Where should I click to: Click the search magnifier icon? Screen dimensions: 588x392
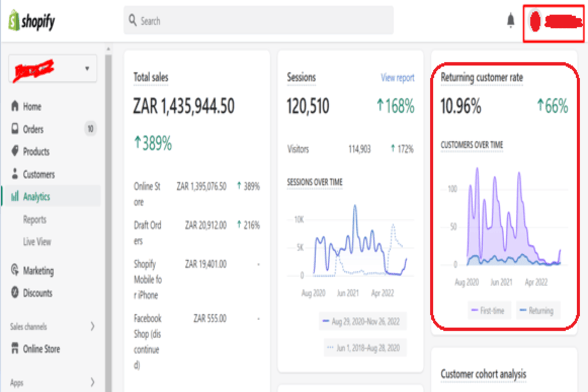point(132,20)
